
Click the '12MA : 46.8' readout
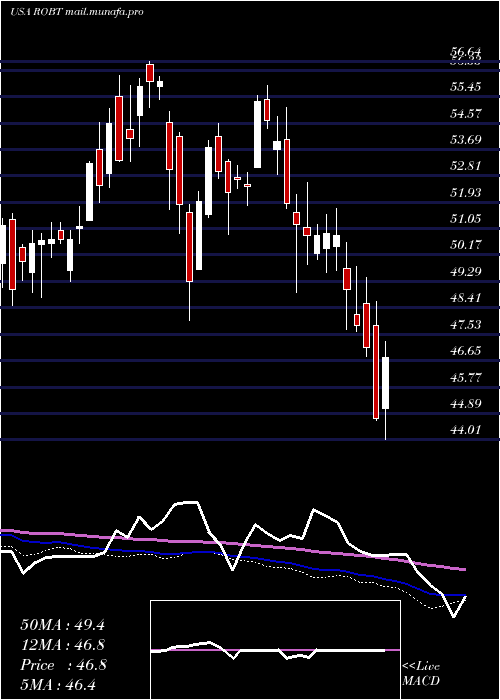tap(62, 645)
